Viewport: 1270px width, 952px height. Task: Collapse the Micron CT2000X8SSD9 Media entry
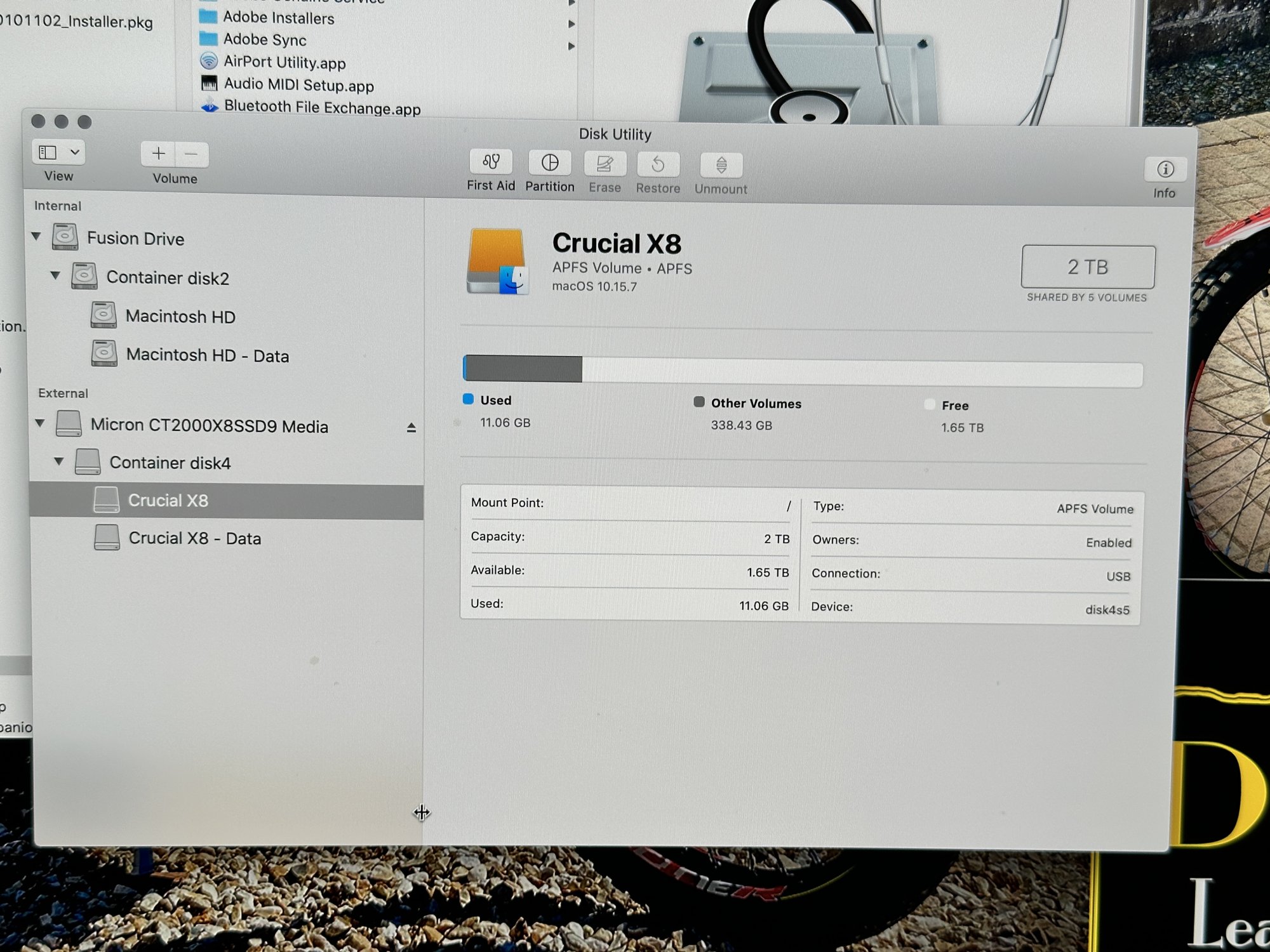coord(39,423)
